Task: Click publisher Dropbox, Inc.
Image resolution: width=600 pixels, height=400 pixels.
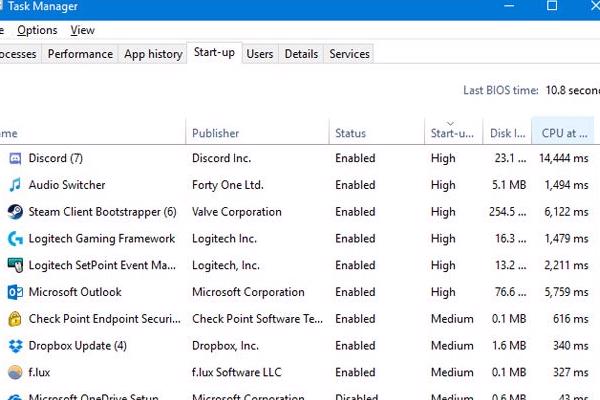Action: click(225, 346)
